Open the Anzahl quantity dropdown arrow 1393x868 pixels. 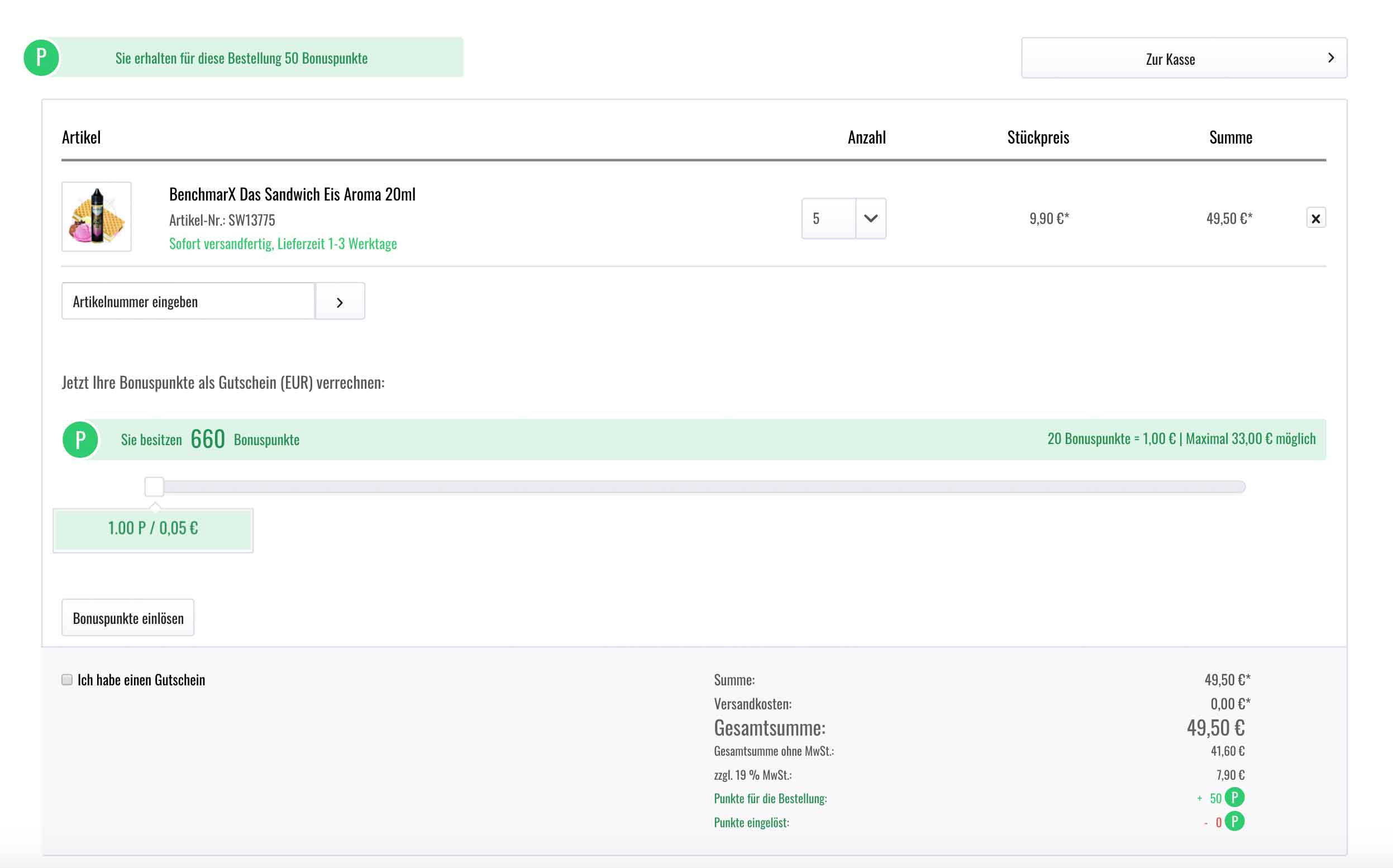point(871,219)
